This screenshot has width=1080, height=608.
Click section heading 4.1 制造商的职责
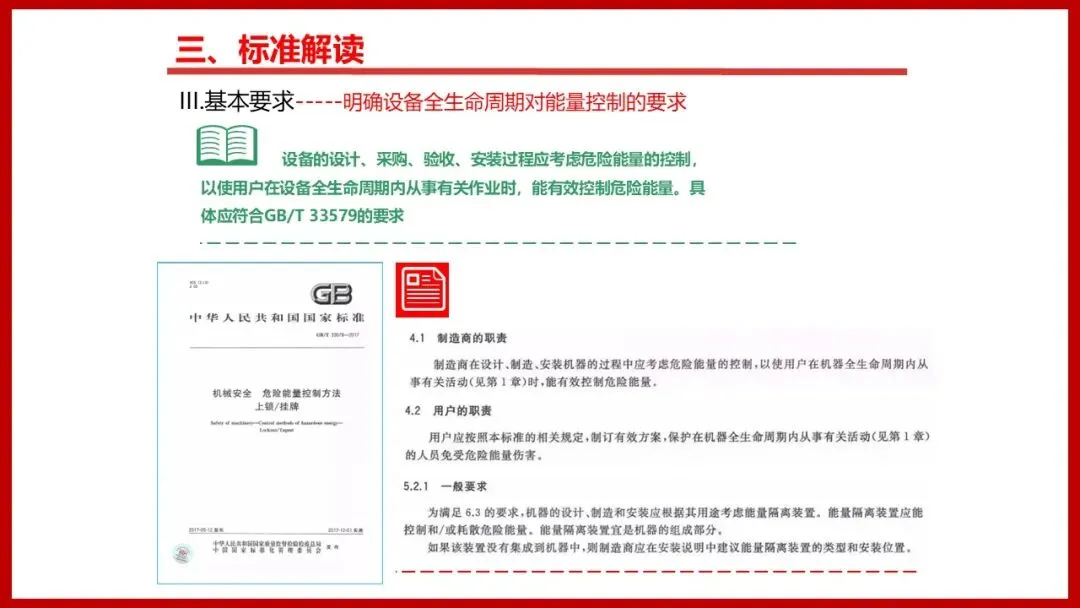(458, 338)
